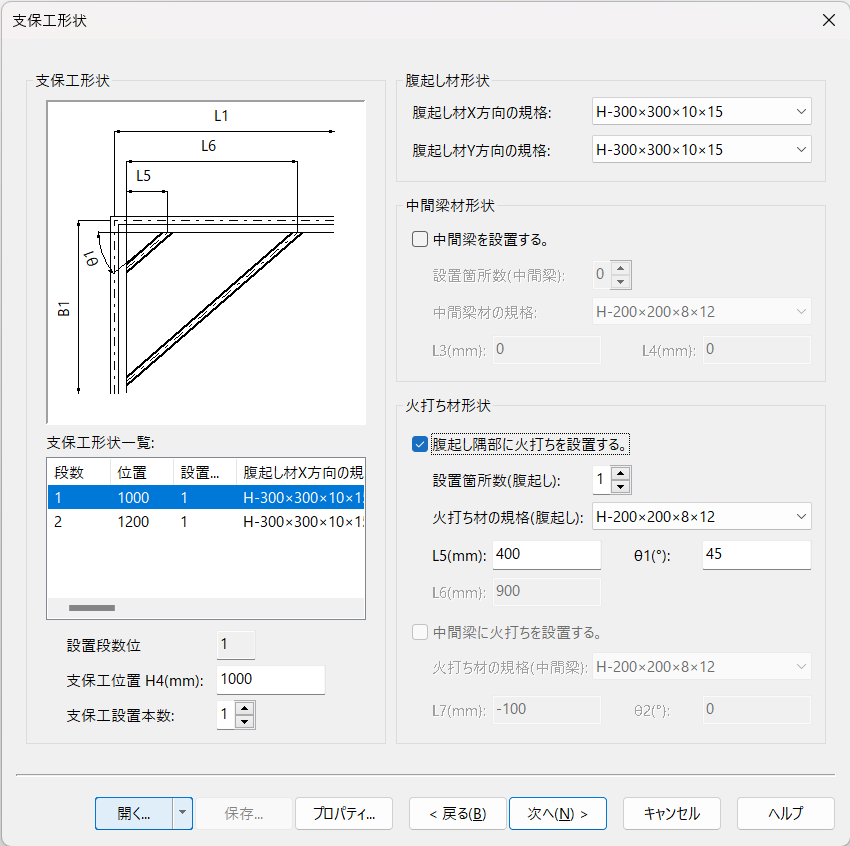Click down arrow of 設置箇所数(中間梁) spinner
The width and height of the screenshot is (850, 846).
coord(621,281)
